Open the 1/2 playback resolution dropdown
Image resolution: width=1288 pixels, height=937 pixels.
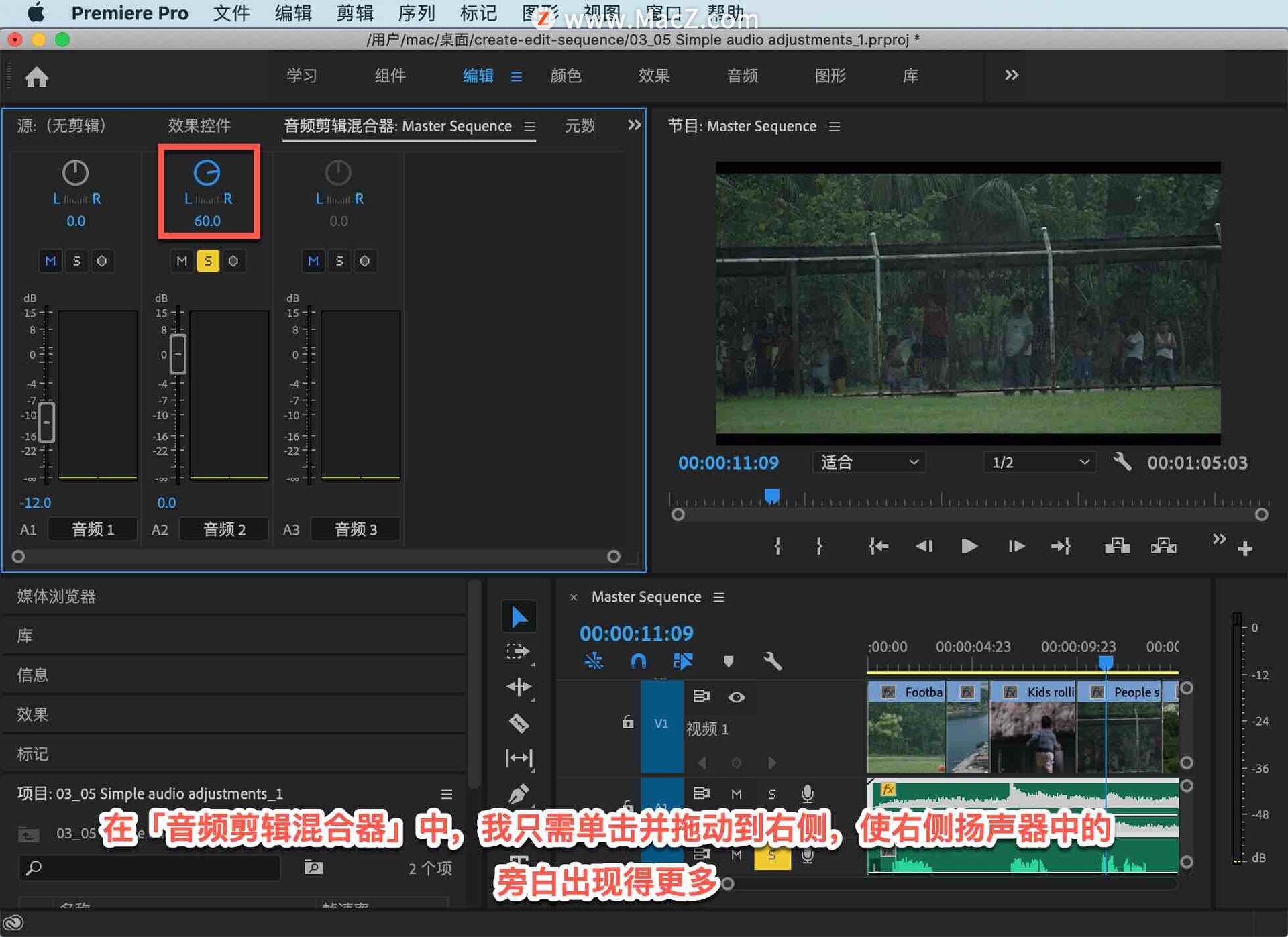point(1039,462)
